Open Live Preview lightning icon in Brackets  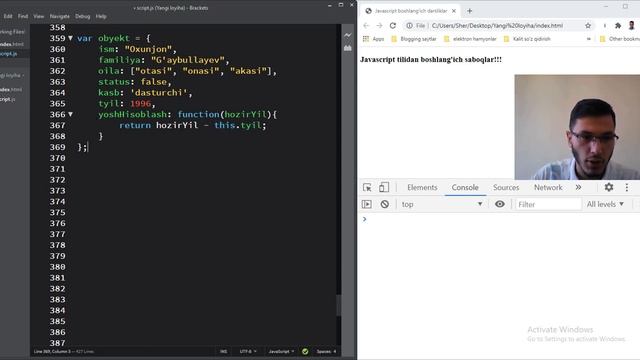click(348, 36)
